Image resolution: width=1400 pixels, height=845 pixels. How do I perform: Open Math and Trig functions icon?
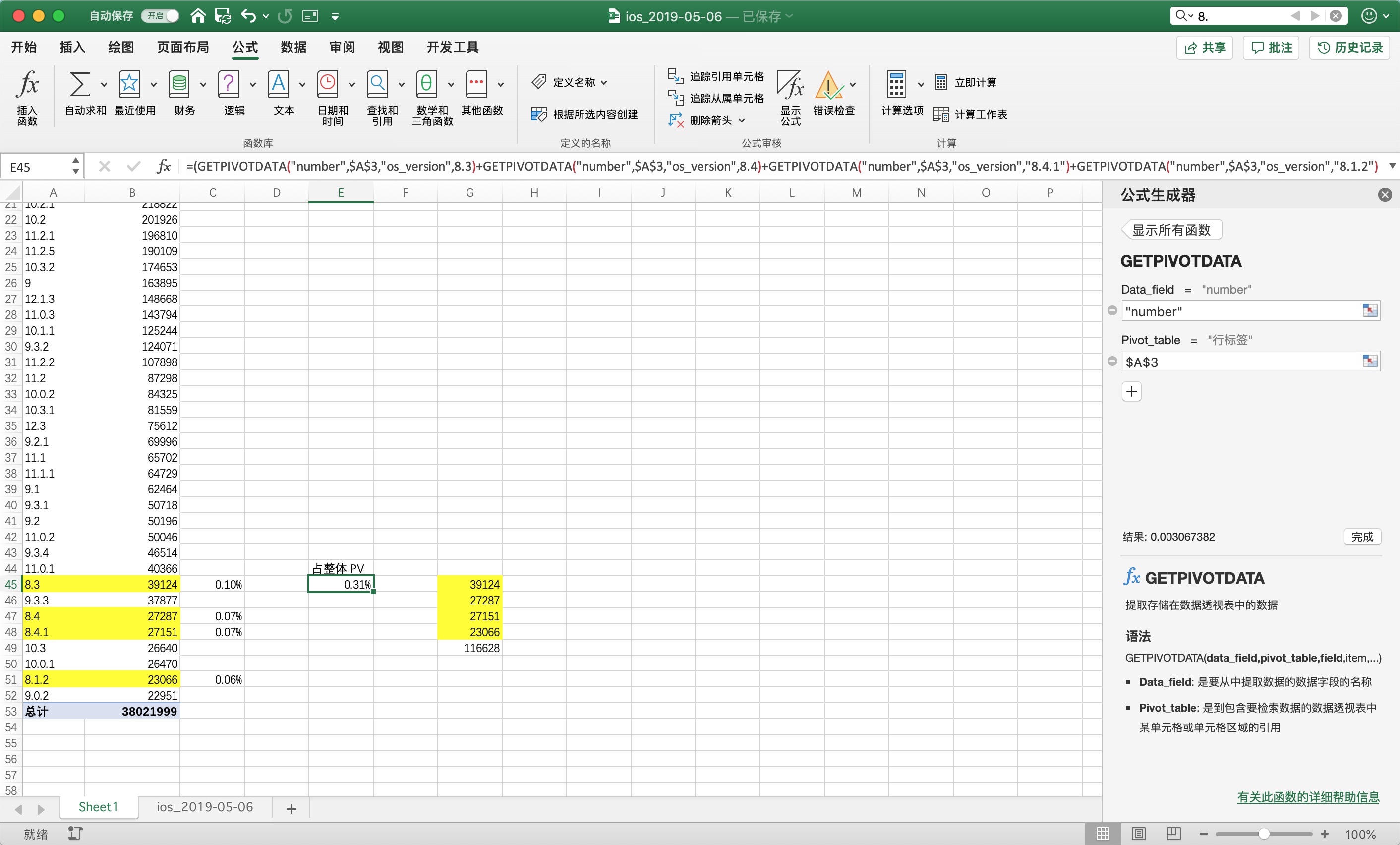427,84
